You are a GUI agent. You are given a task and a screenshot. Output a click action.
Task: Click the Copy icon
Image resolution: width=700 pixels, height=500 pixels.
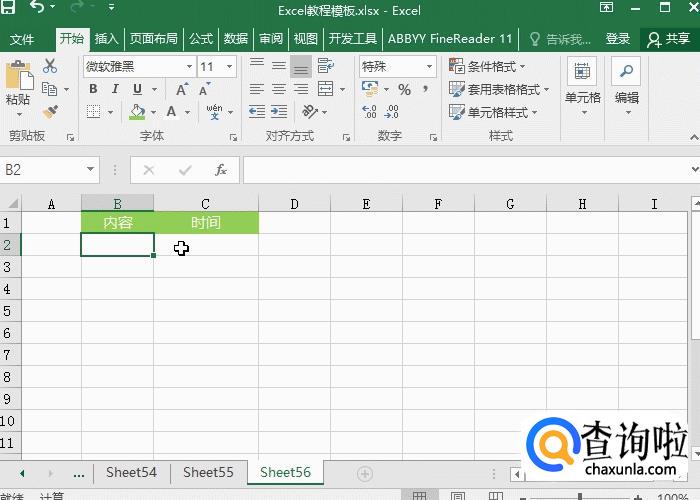click(49, 89)
